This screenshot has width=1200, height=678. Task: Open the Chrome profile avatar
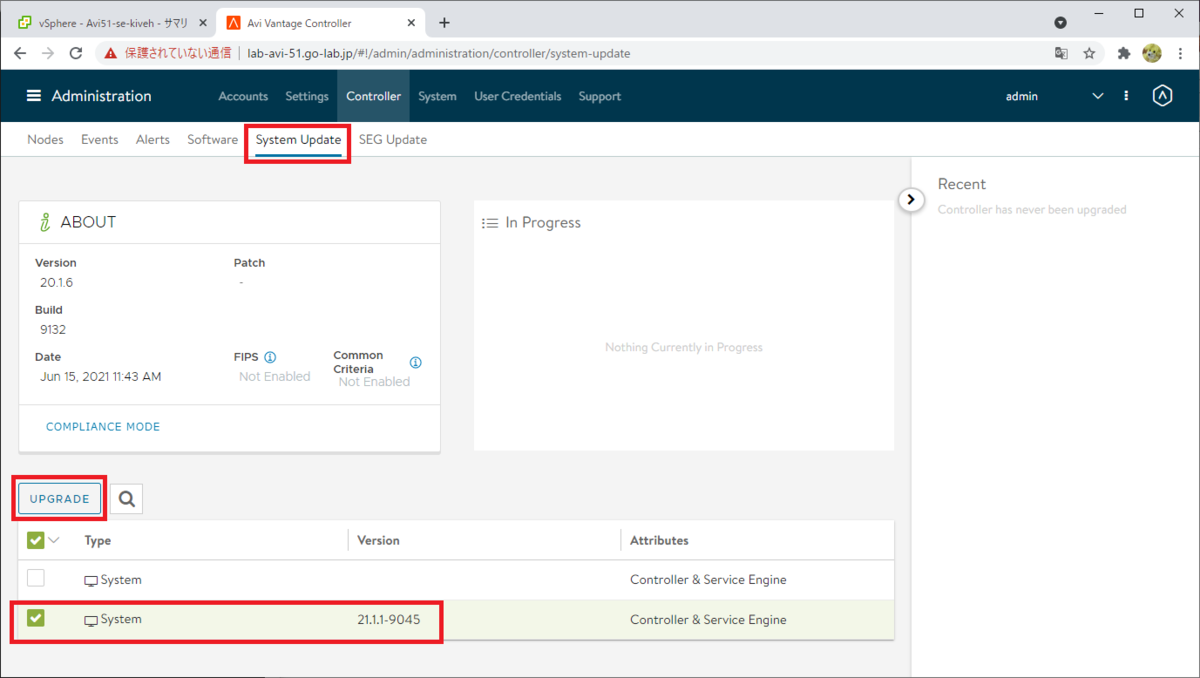(x=1152, y=53)
